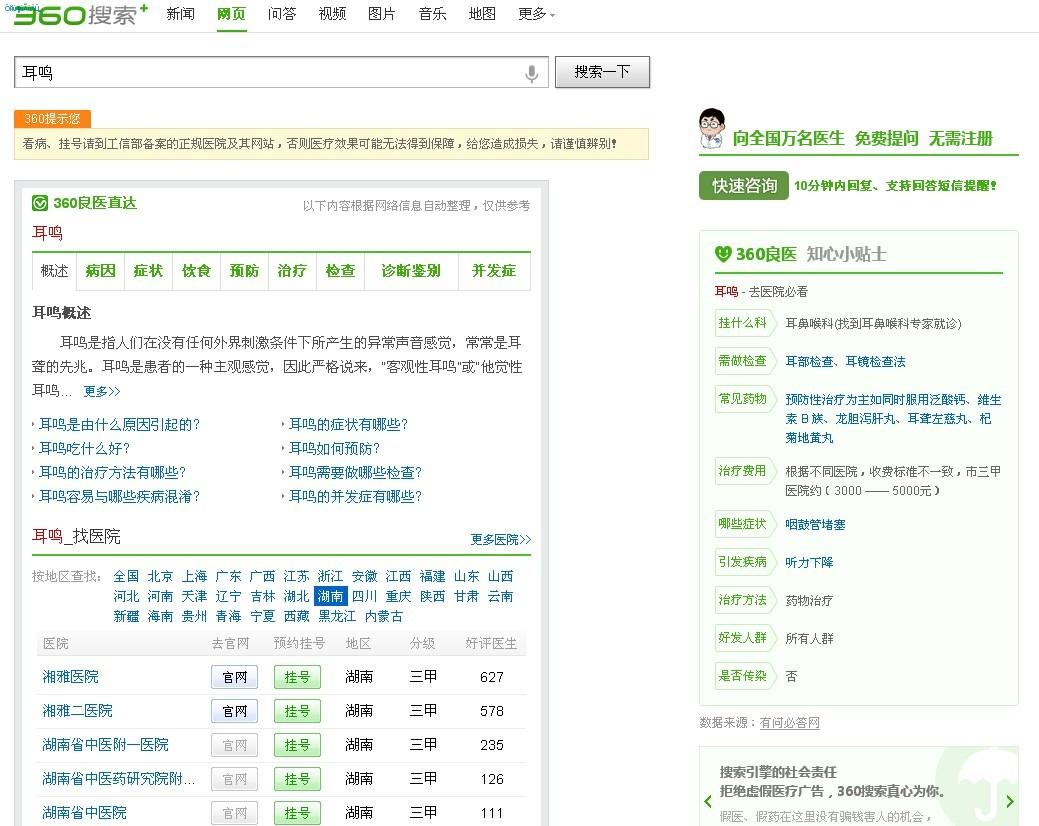This screenshot has height=826, width=1039.
Task: Open 官网 for 湘雅二医院
Action: coord(235,711)
